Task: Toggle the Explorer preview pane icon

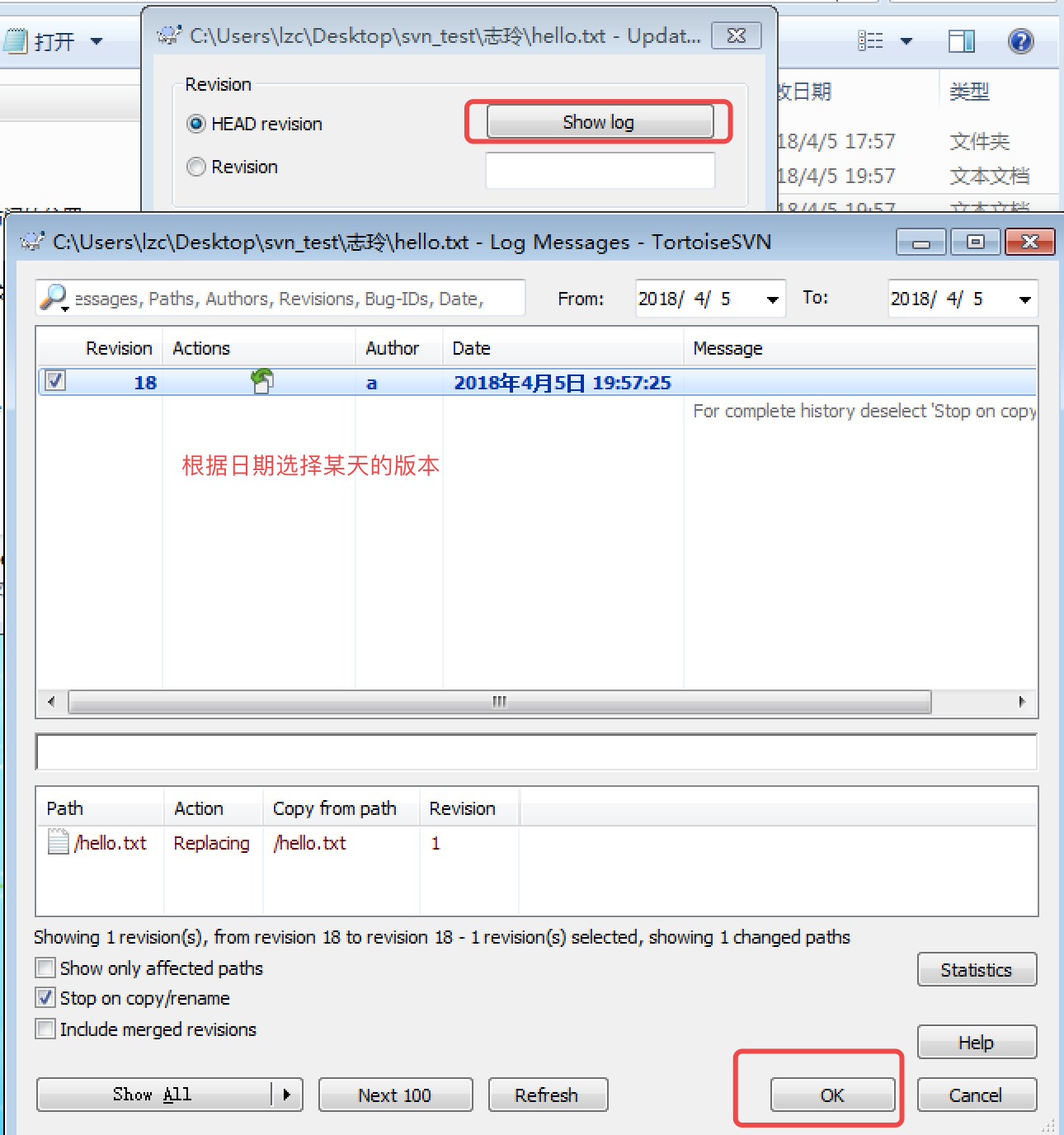Action: pos(961,40)
